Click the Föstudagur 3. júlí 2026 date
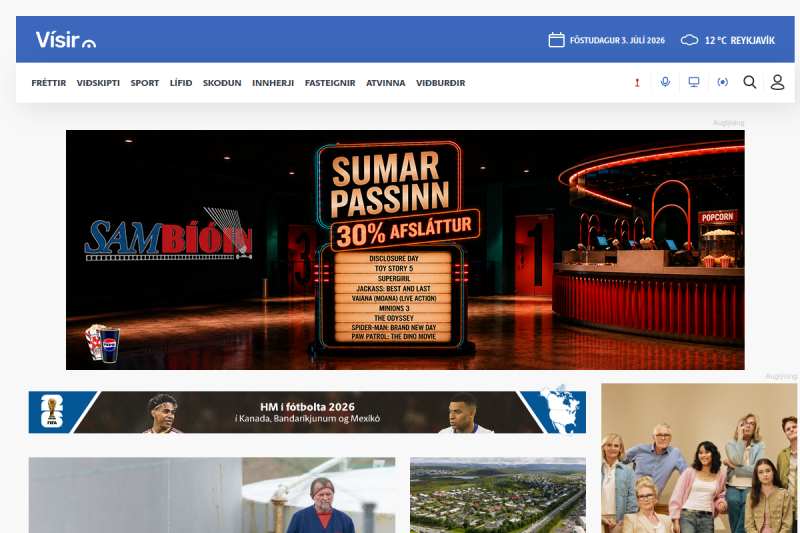Screen dimensions: 800x533 point(617,40)
